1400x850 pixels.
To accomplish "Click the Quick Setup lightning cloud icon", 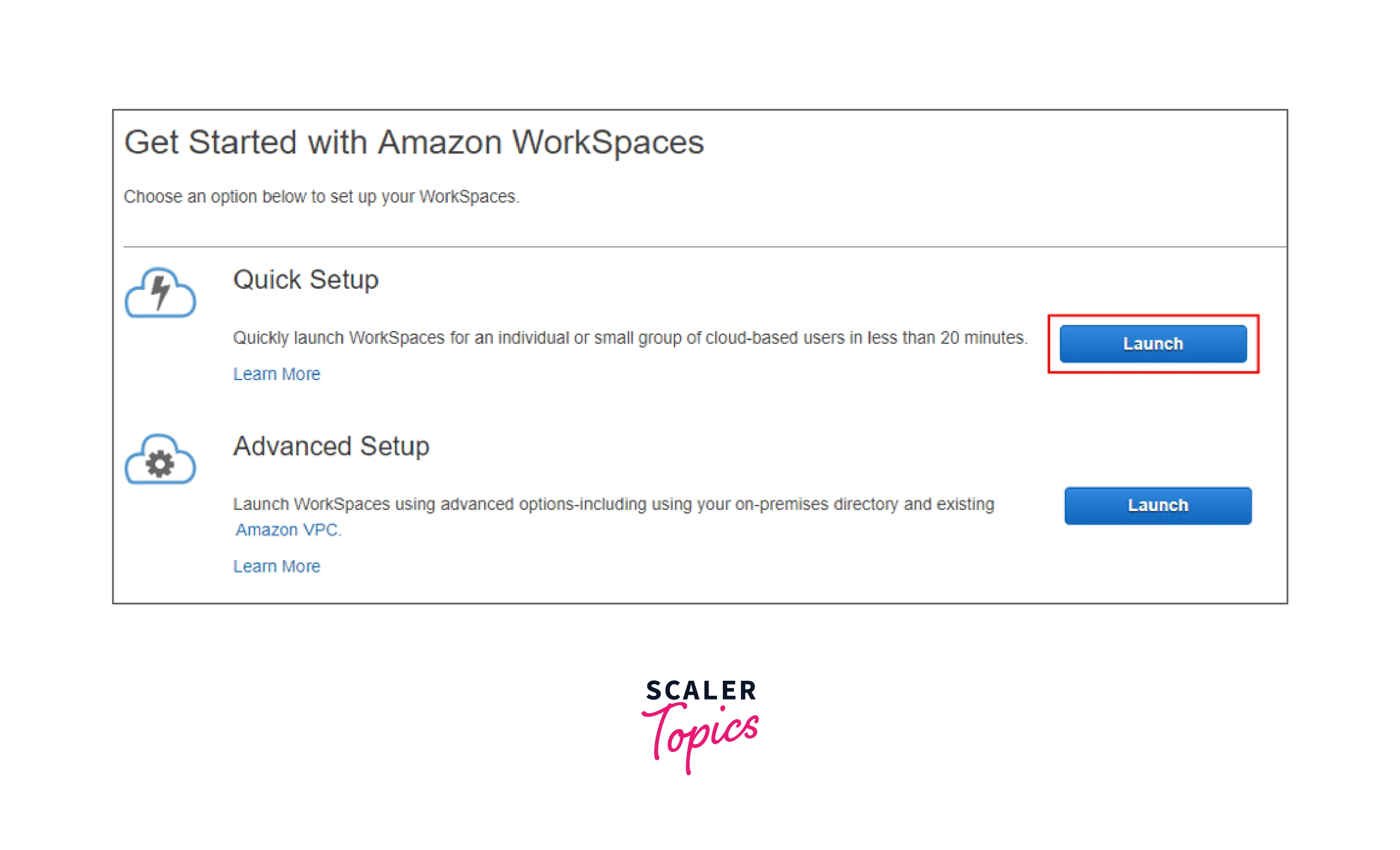I will click(x=160, y=293).
